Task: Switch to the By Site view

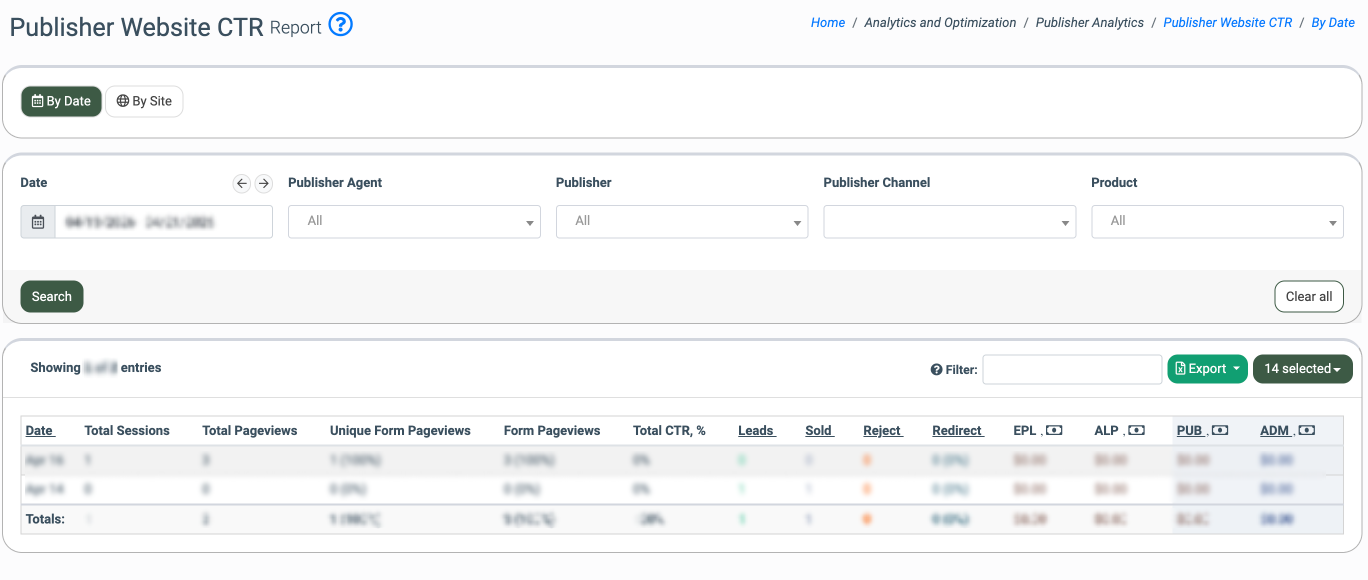Action: coord(144,101)
